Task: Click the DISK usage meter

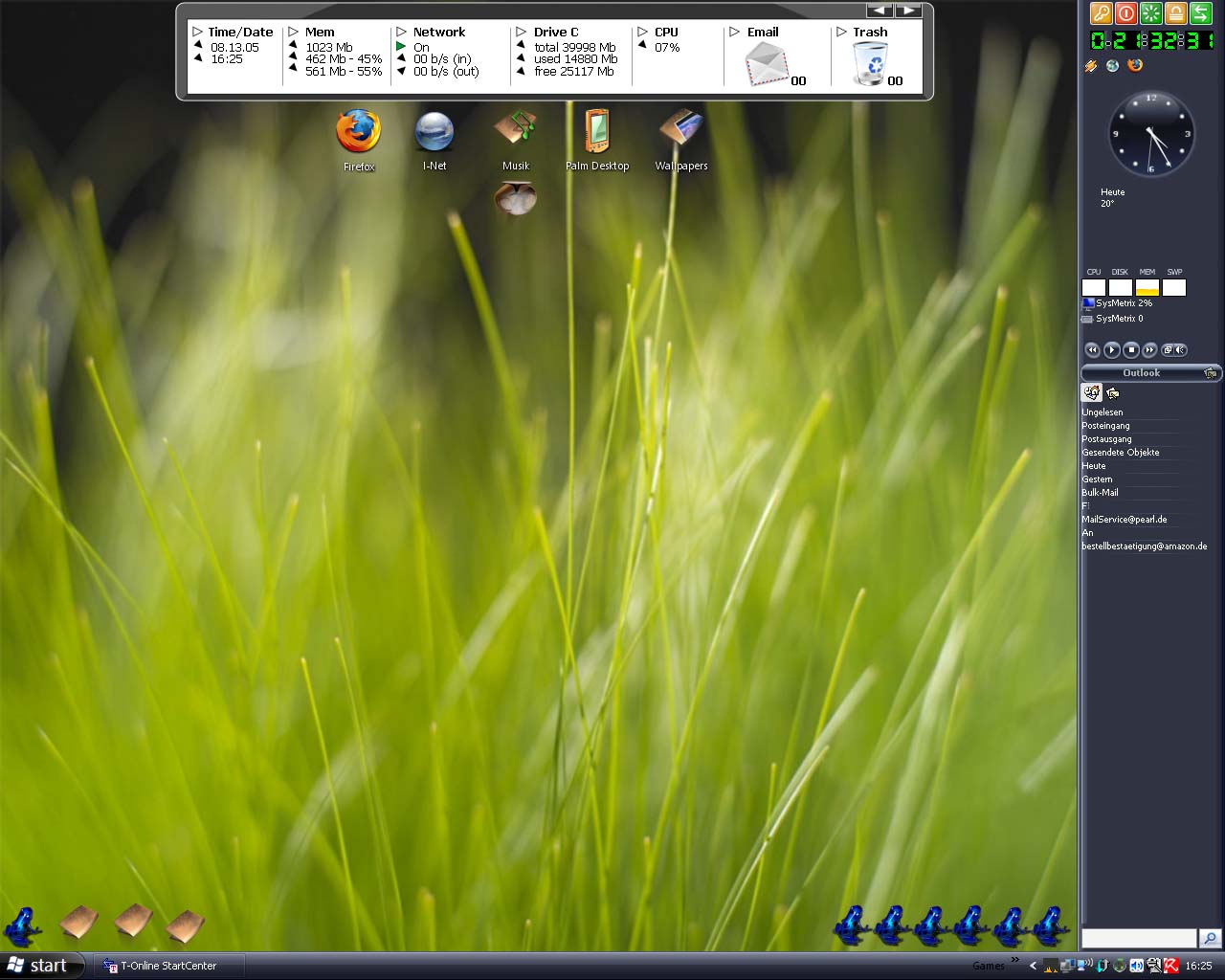Action: point(1121,287)
